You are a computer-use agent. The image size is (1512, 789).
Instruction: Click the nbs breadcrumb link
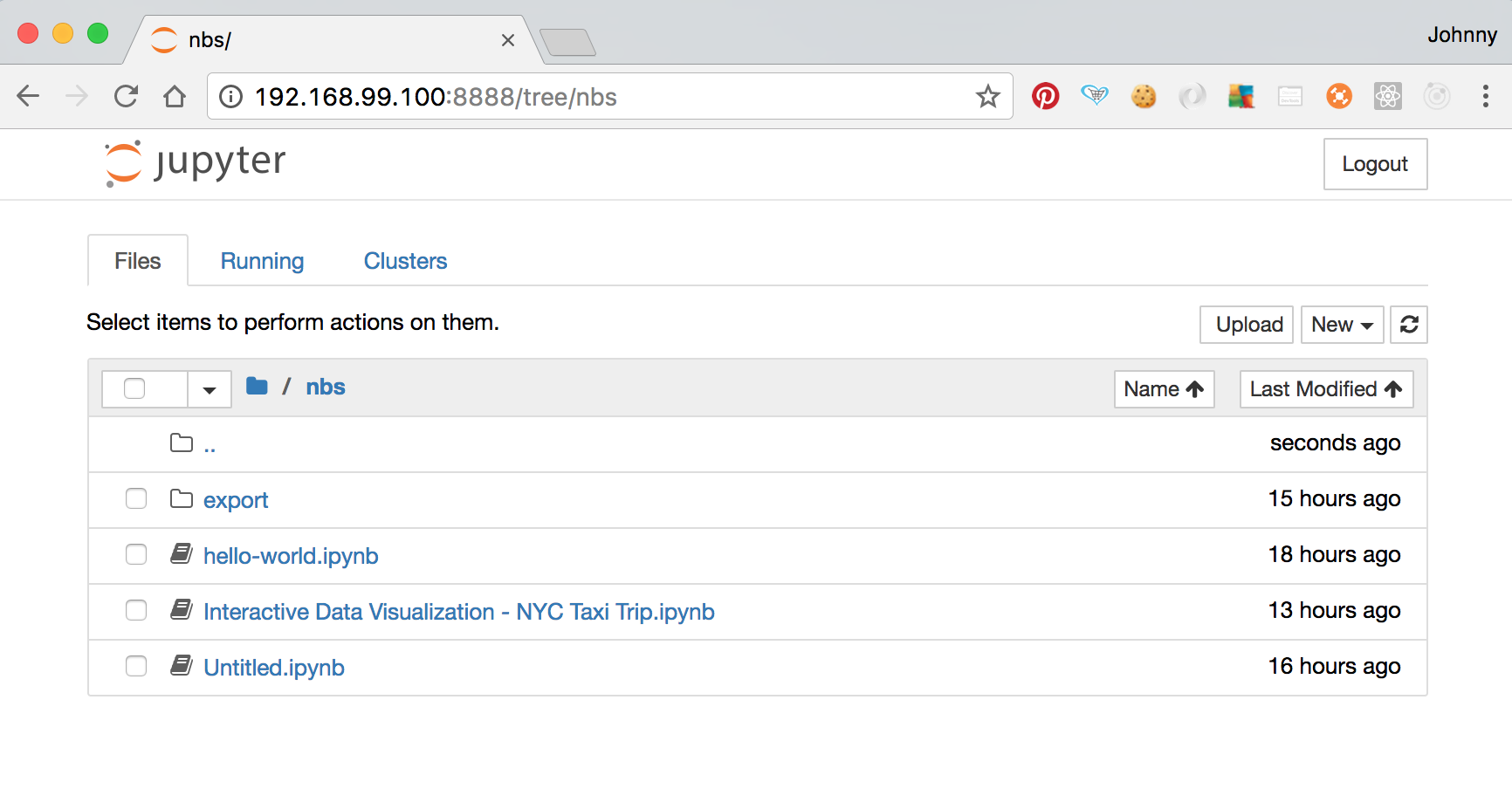326,387
